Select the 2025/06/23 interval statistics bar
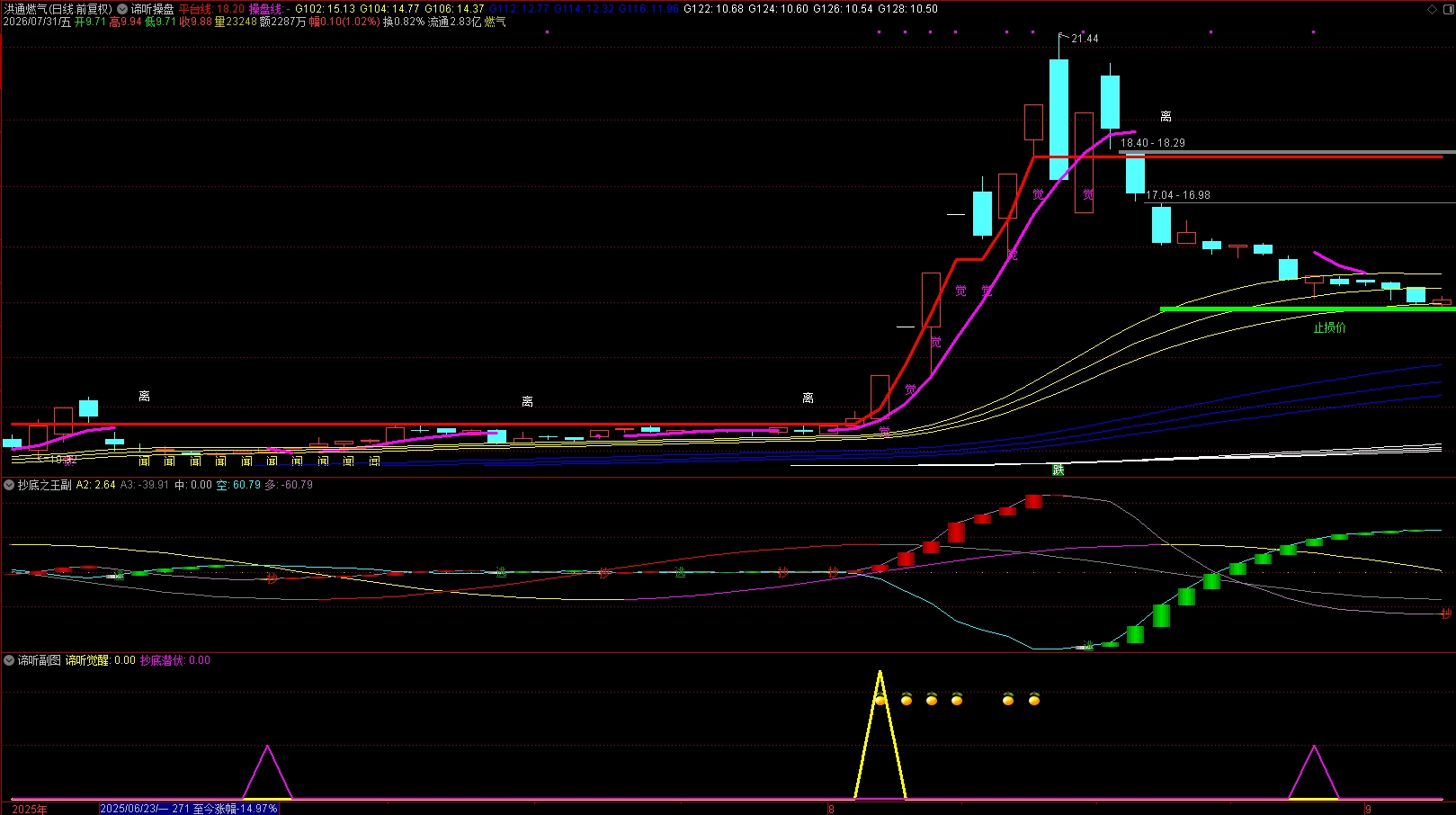 189,809
